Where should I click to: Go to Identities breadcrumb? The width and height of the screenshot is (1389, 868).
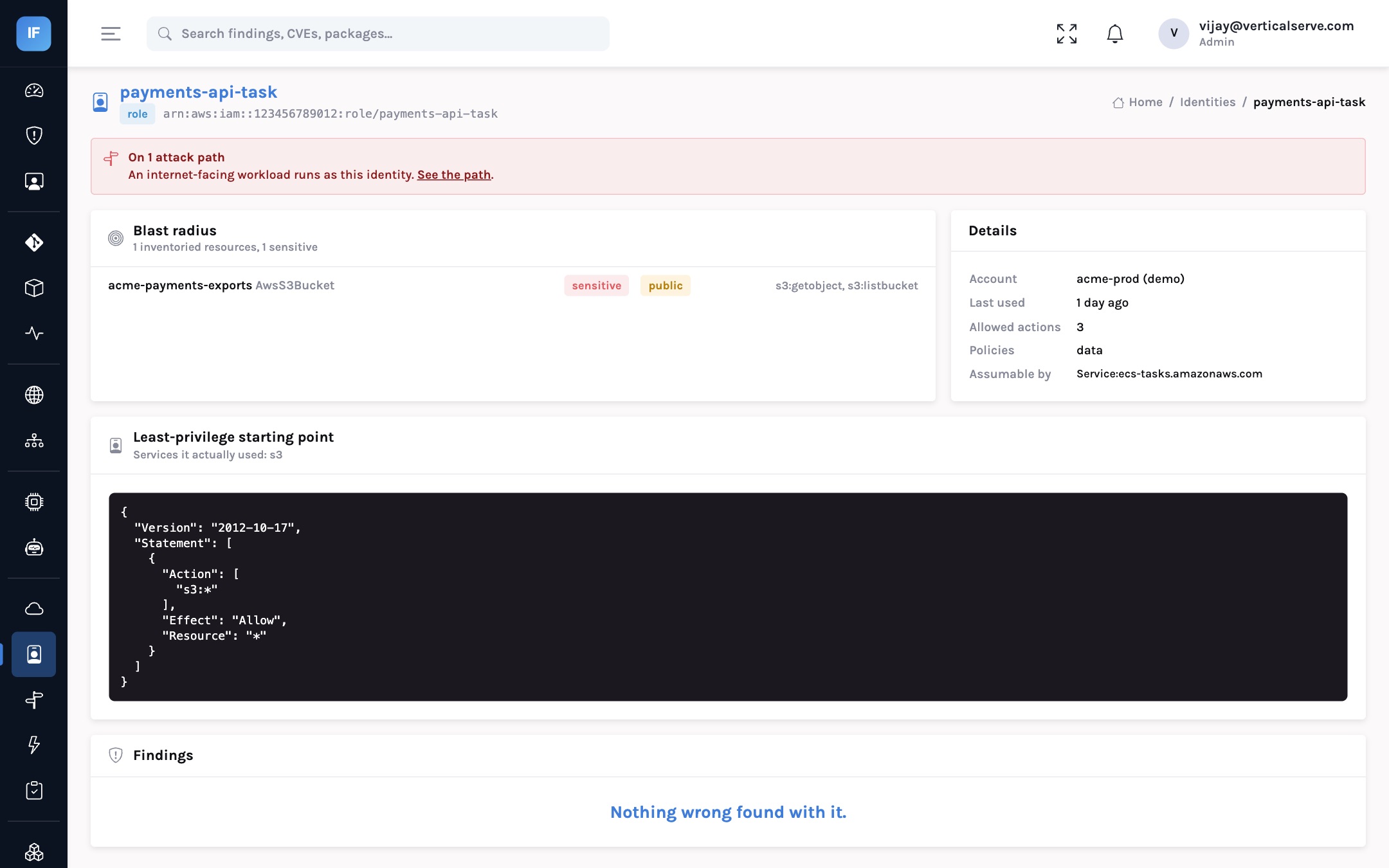pos(1208,102)
